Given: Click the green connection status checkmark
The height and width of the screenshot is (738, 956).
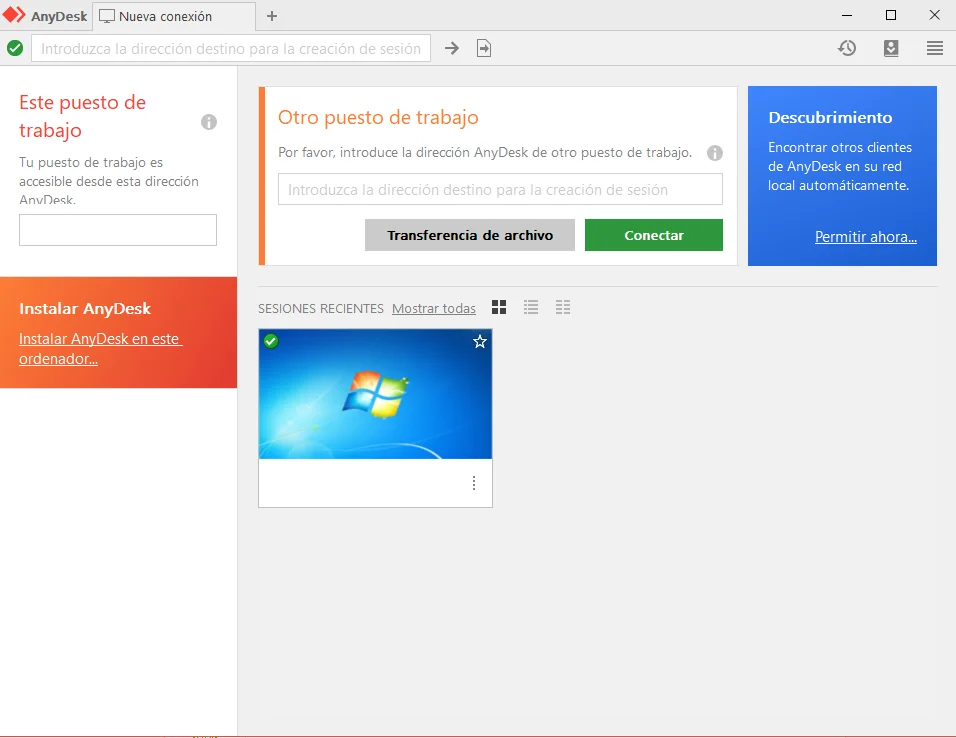Looking at the screenshot, I should click(x=15, y=48).
